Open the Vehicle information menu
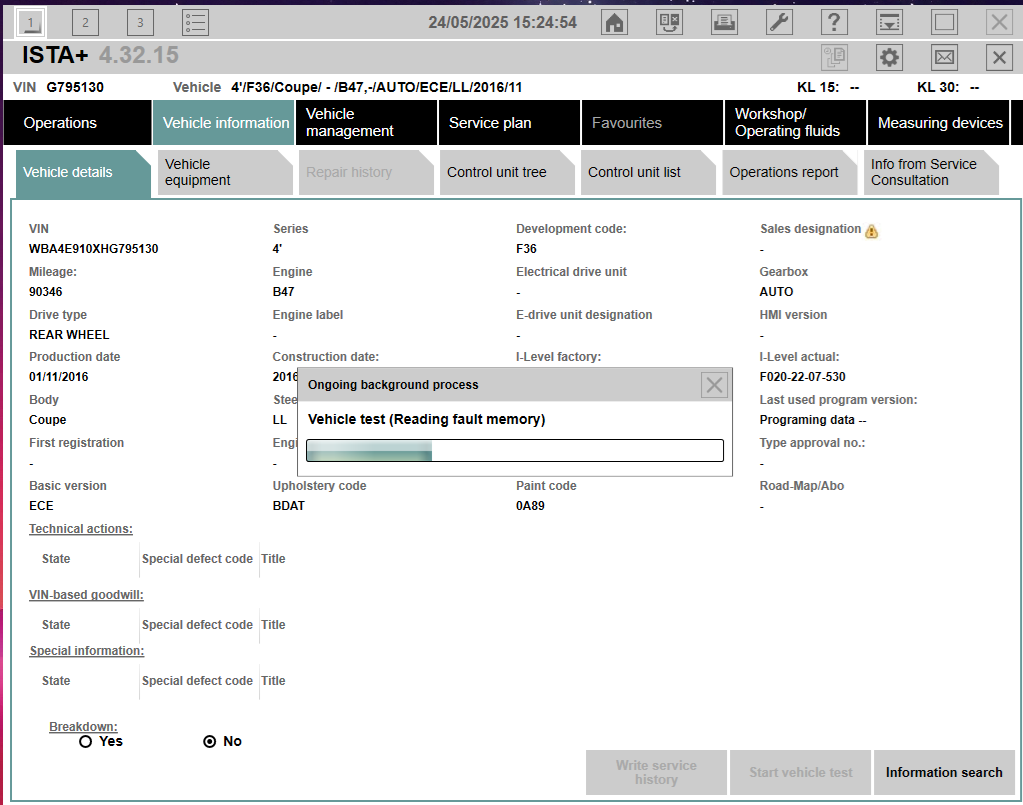This screenshot has height=805, width=1023. (224, 123)
